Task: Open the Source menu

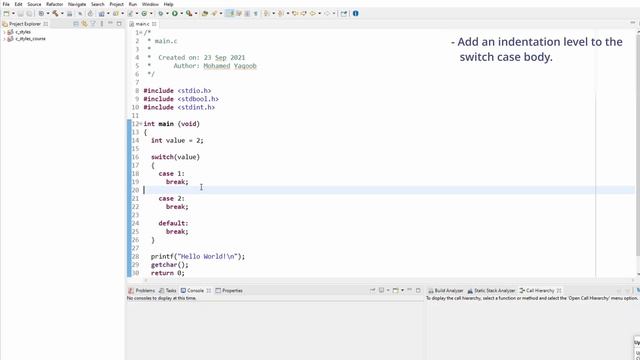Action: pyautogui.click(x=34, y=4)
